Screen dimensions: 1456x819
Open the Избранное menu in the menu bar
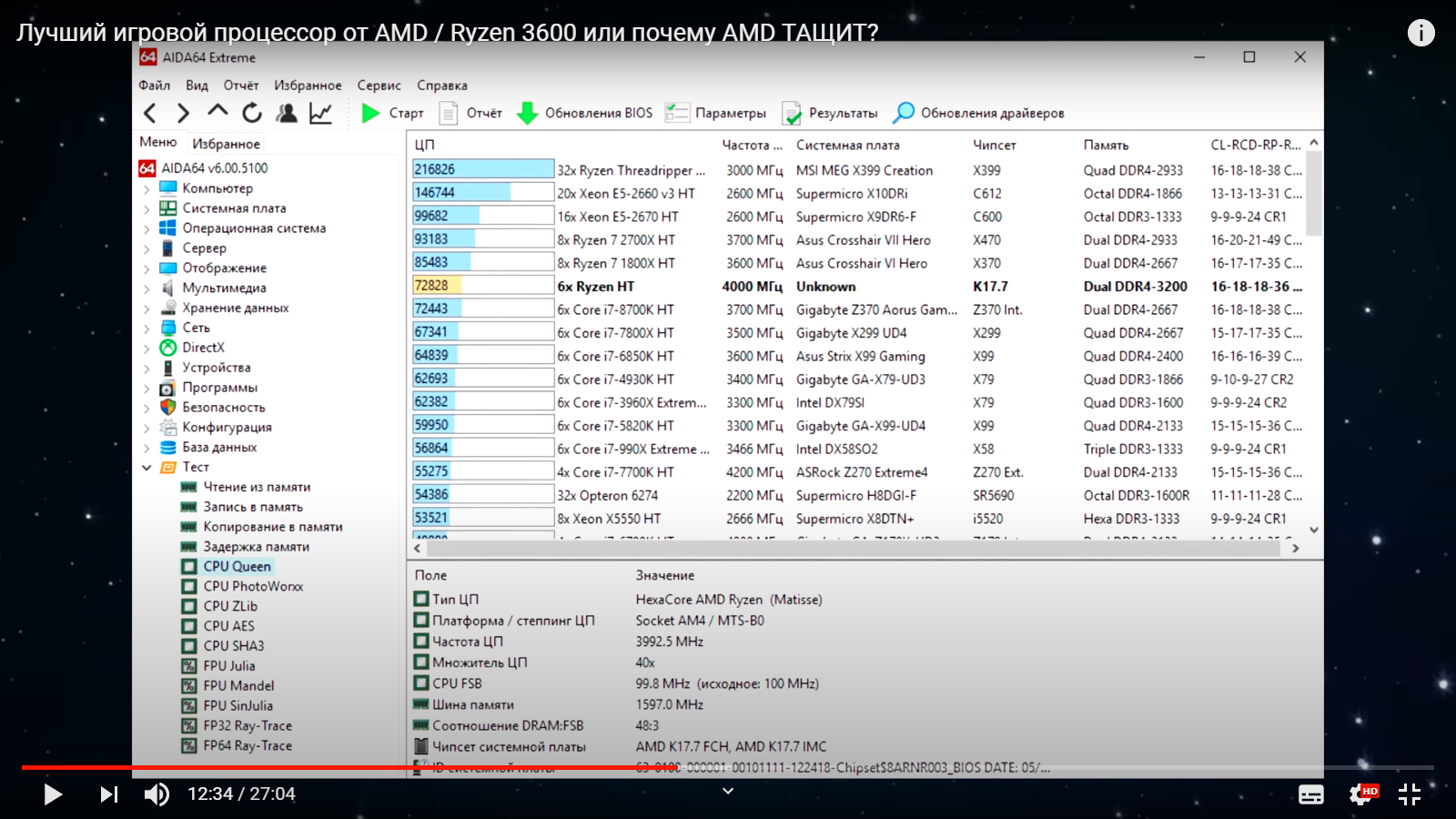click(308, 86)
